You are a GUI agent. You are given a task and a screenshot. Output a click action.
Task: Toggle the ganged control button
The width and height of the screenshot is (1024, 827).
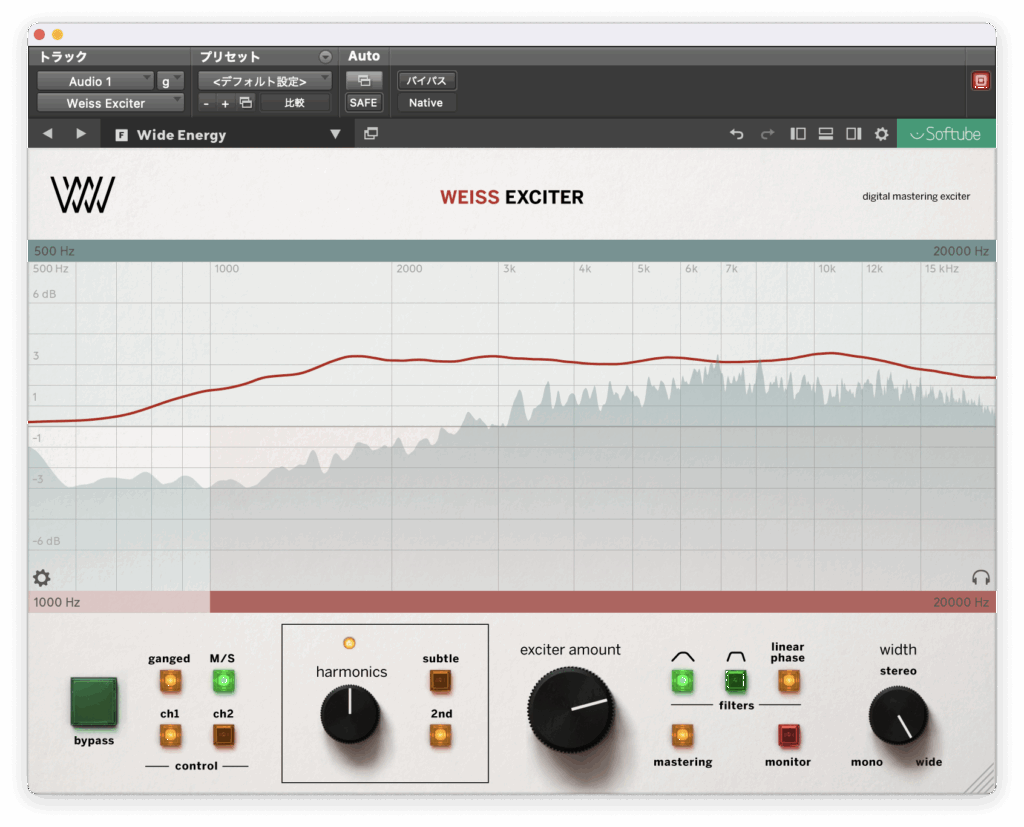pos(170,681)
